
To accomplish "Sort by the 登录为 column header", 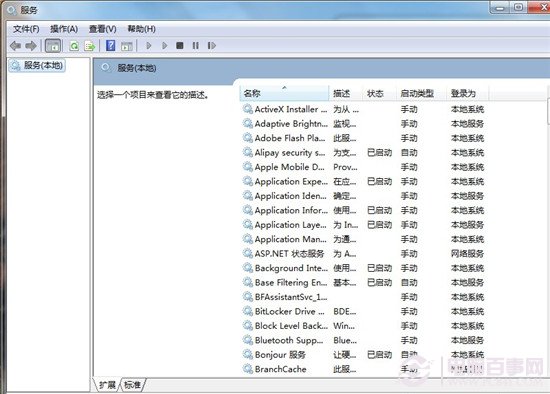I will [467, 93].
